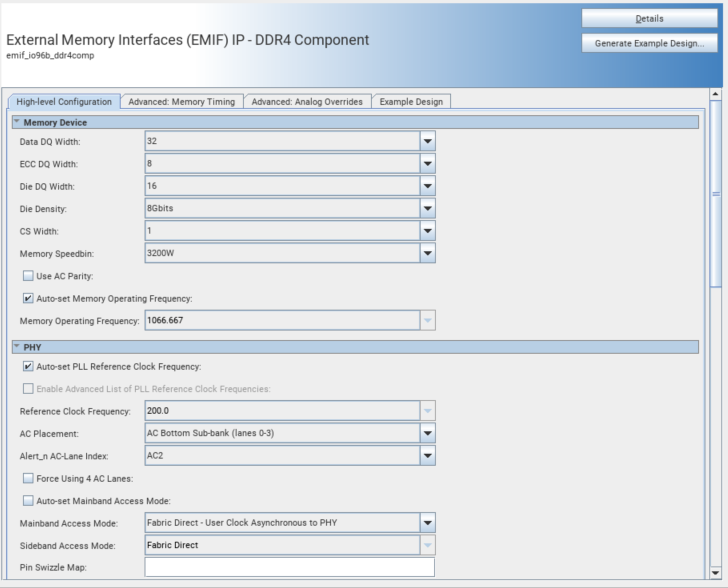Select the Example Design tab
Viewport: 728px width, 588px height.
[412, 101]
